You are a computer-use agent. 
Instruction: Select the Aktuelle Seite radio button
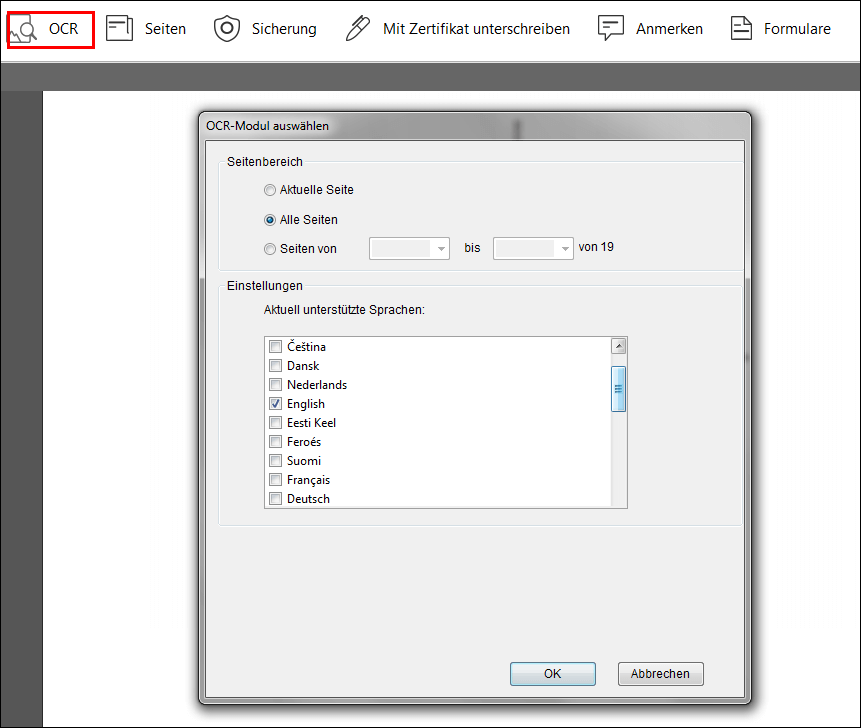point(269,189)
